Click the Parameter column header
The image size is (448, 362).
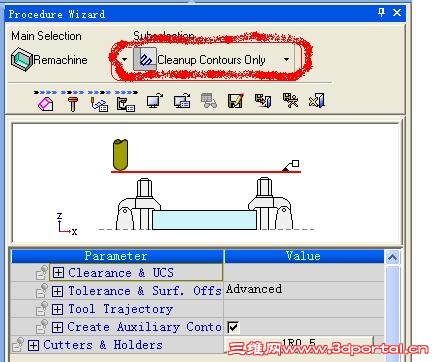pos(117,256)
